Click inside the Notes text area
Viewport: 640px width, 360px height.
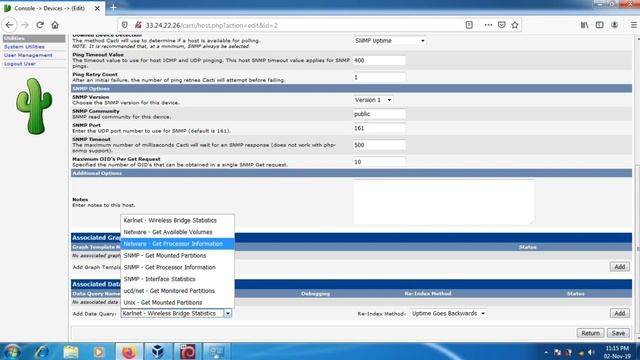(444, 202)
